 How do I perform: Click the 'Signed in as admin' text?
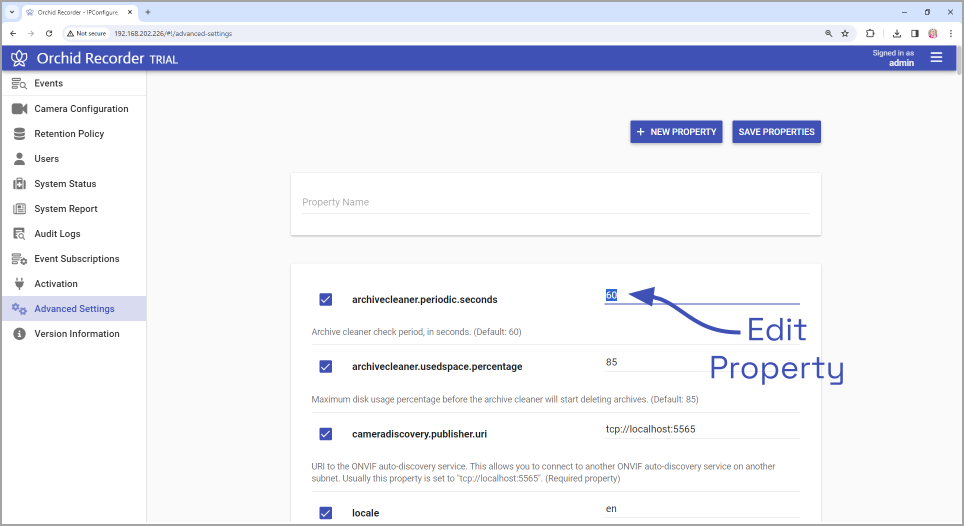pos(893,58)
